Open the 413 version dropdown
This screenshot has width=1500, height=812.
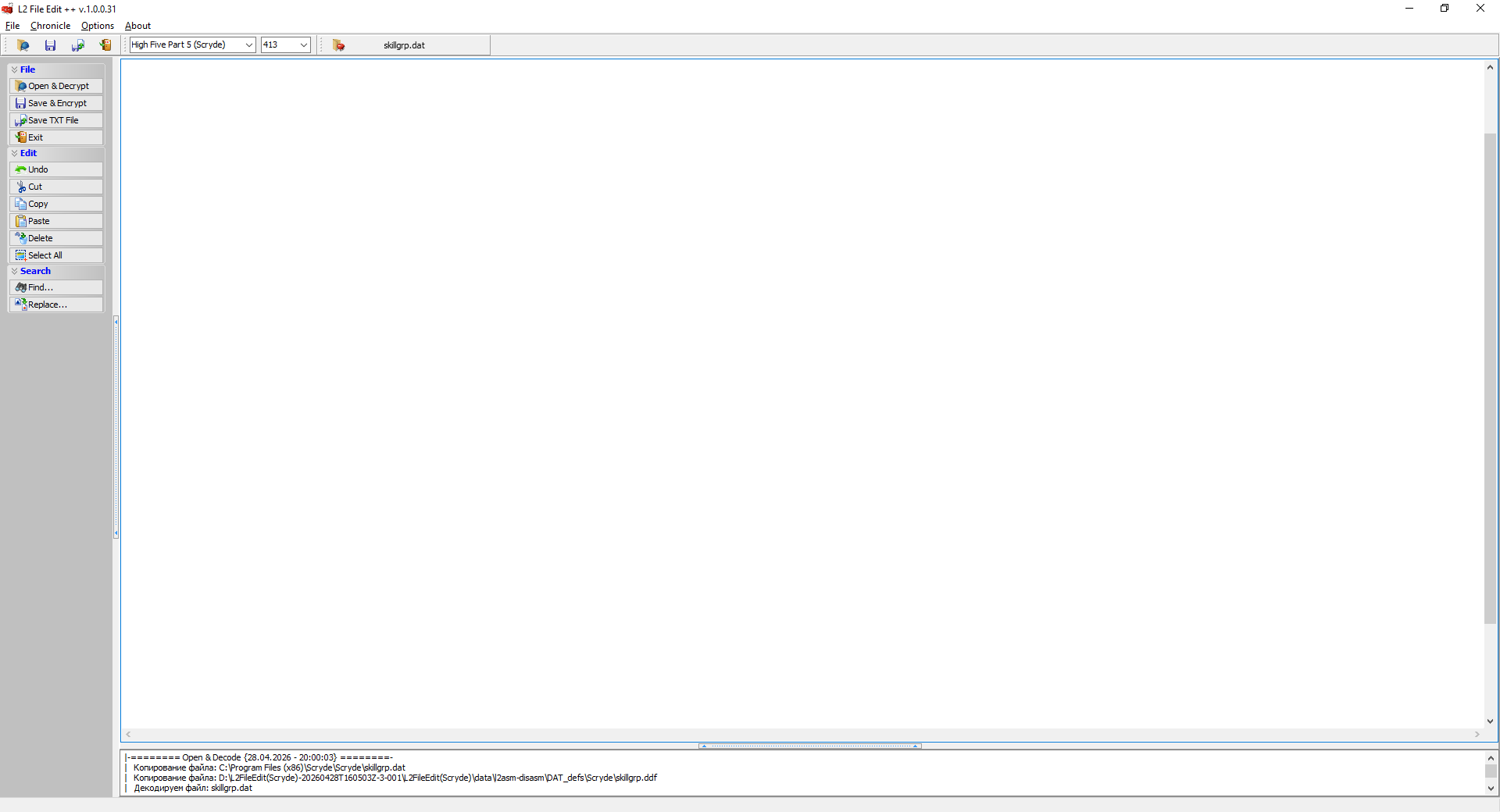[303, 45]
